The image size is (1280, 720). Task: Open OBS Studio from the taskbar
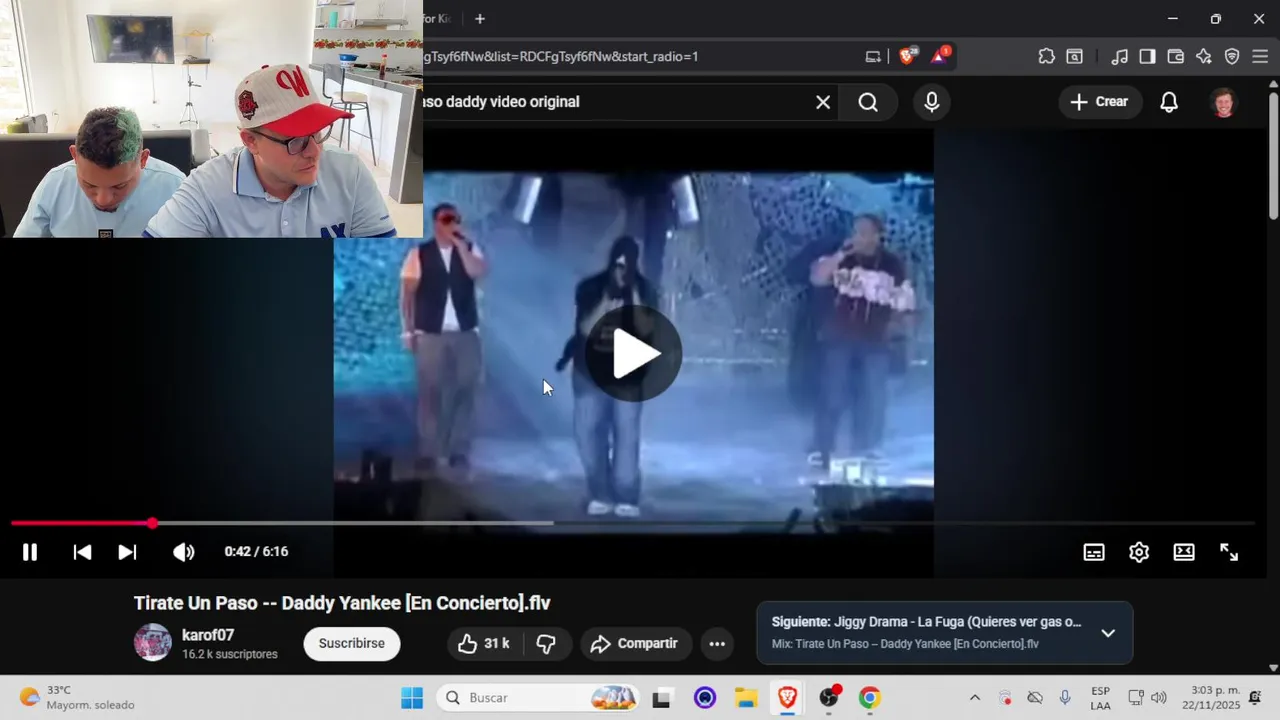point(829,698)
